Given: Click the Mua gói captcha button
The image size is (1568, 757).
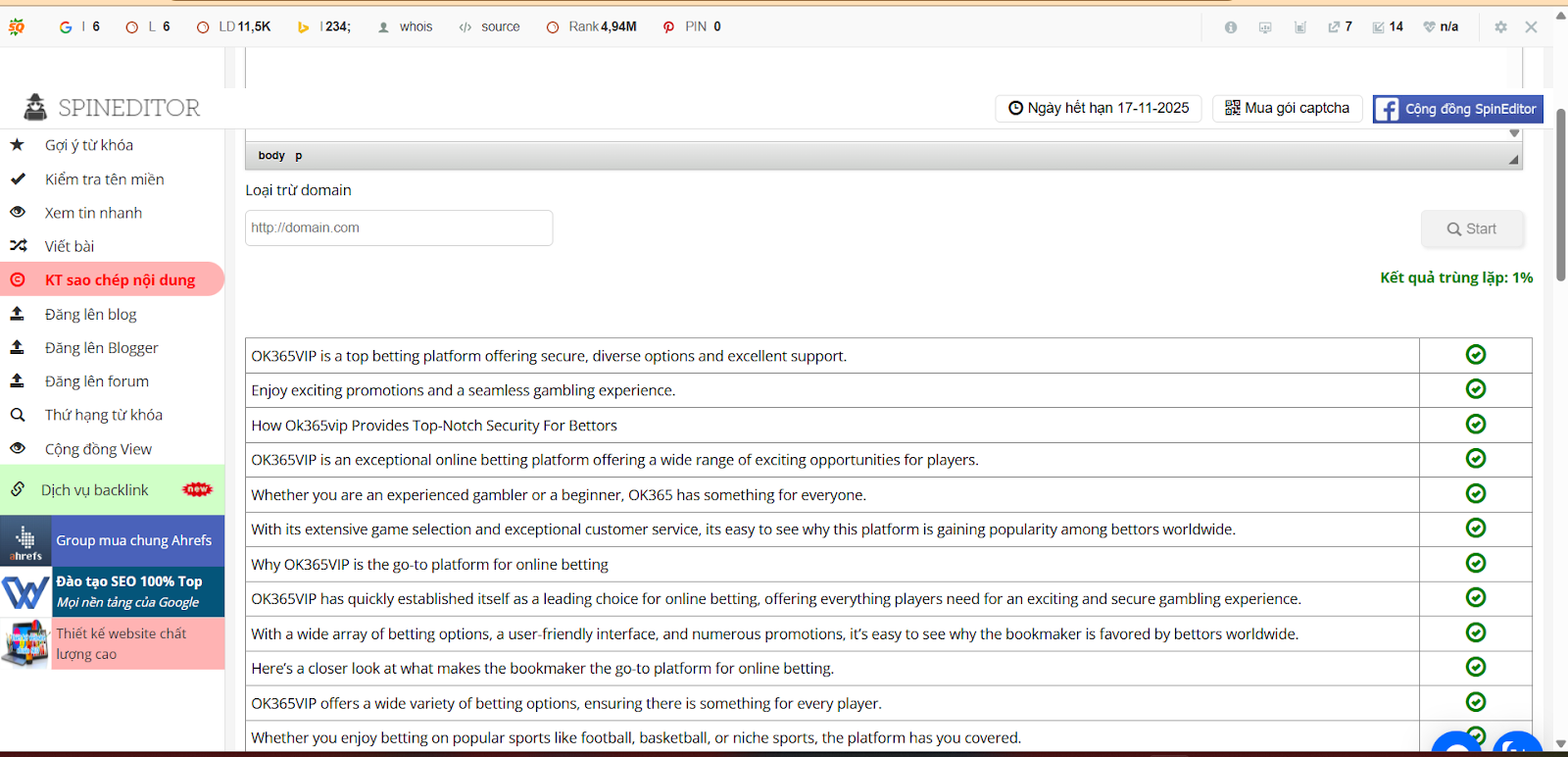Looking at the screenshot, I should (1287, 108).
